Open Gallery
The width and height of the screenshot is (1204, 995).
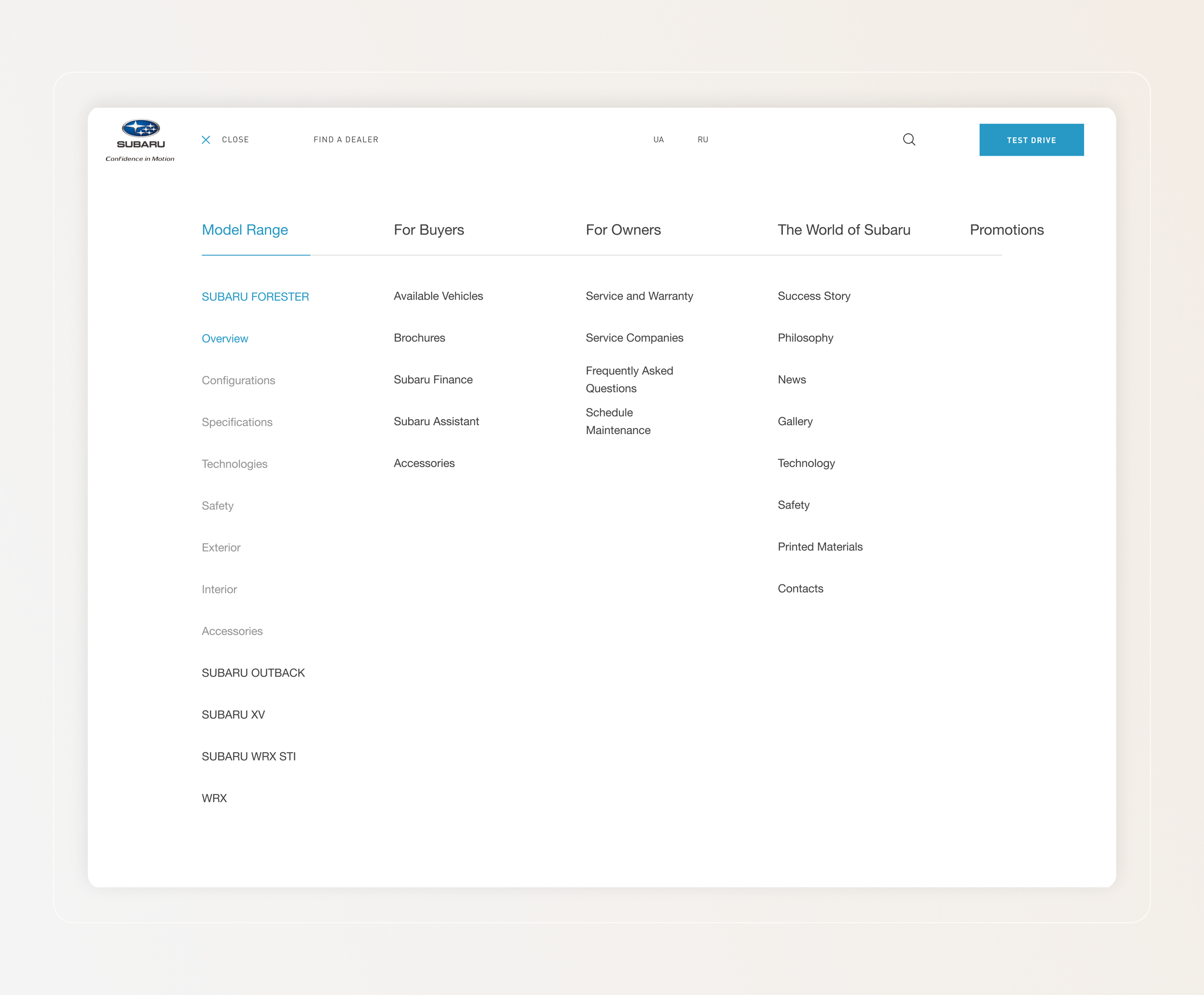click(x=795, y=422)
